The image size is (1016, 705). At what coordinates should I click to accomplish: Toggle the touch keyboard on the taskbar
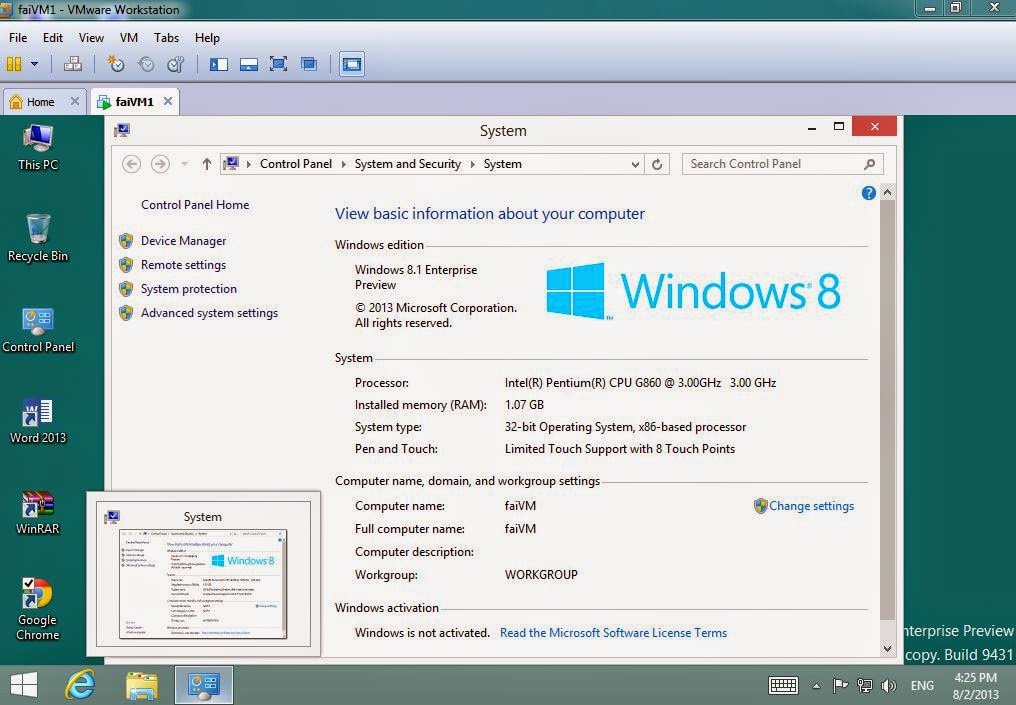(782, 686)
